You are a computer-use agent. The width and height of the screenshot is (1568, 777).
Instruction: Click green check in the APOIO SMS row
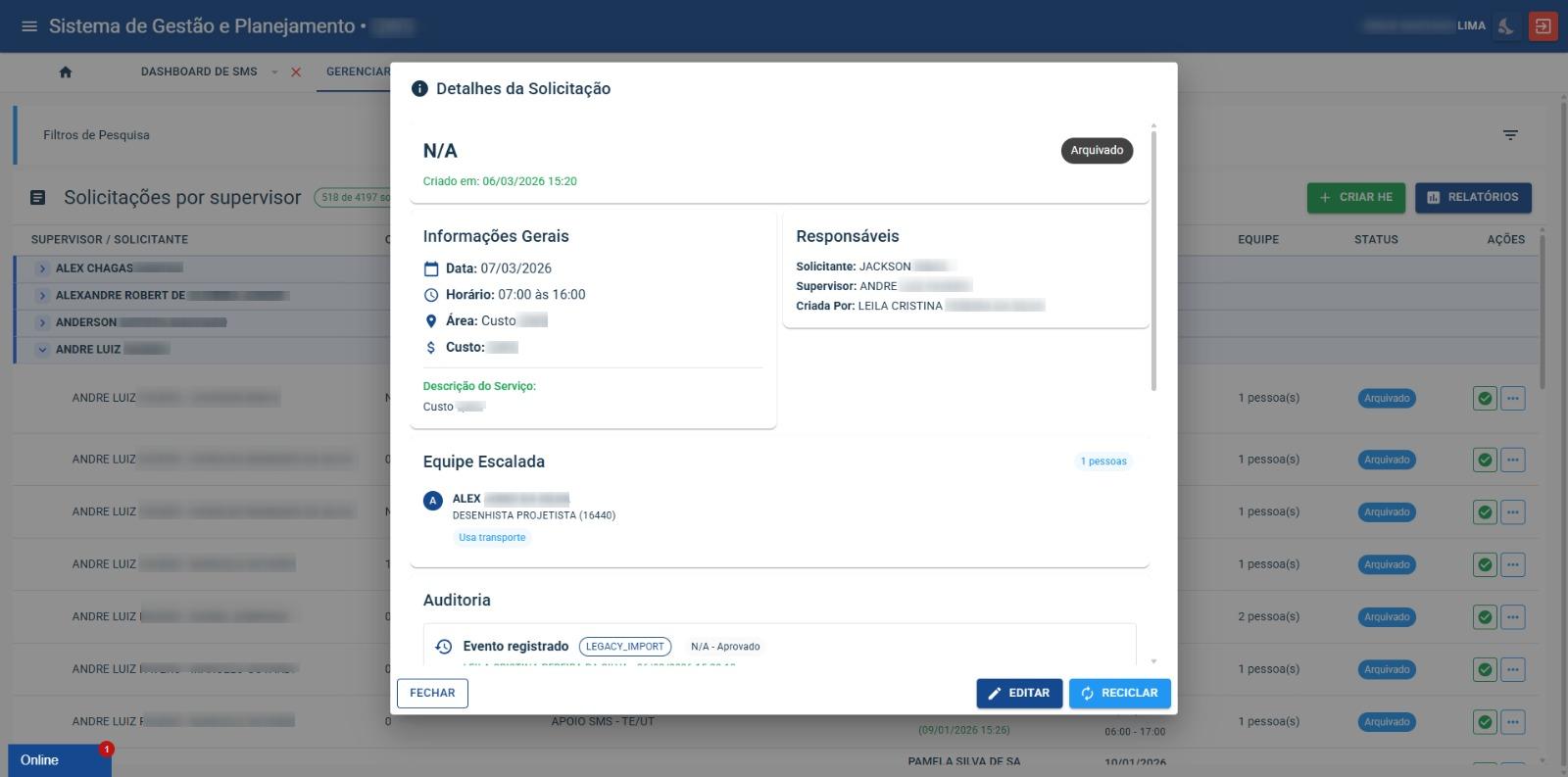pyautogui.click(x=1485, y=722)
